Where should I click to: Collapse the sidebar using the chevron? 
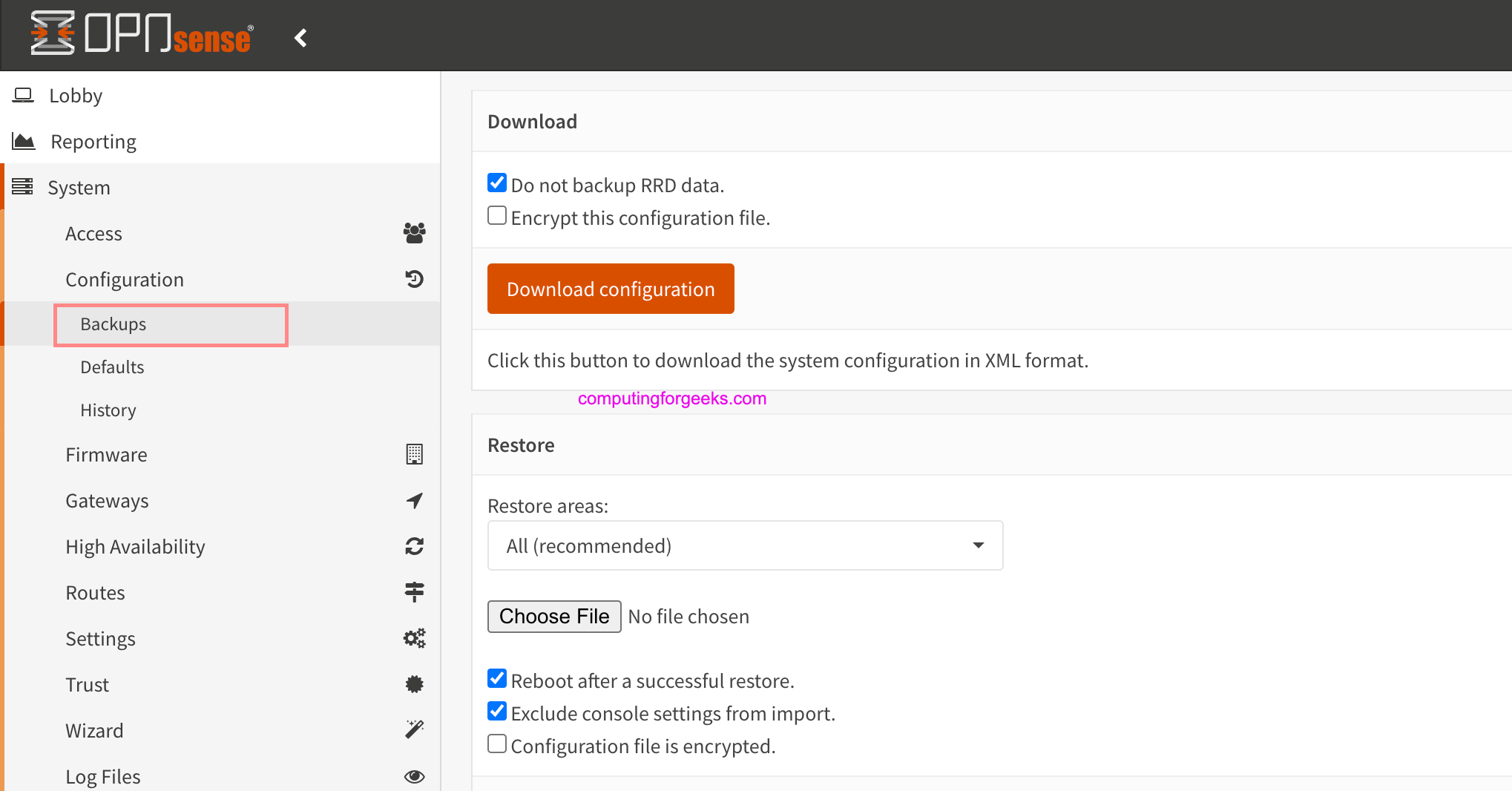click(300, 37)
